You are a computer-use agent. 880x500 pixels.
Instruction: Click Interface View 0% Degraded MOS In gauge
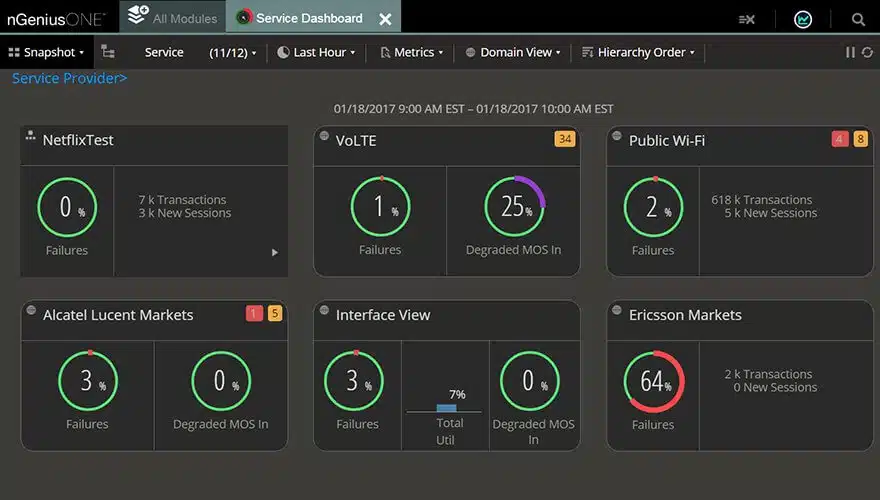[x=529, y=381]
